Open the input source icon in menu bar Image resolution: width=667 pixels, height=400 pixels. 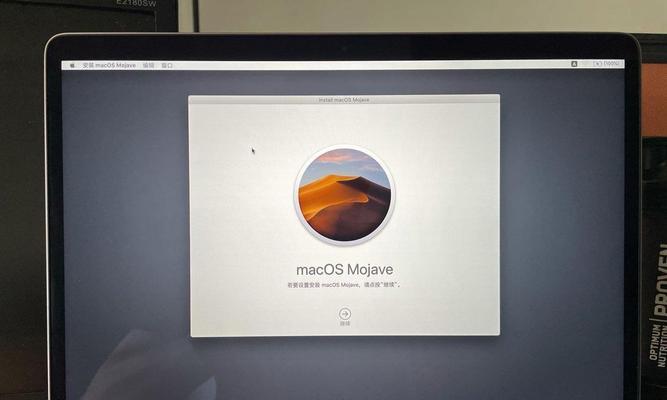(574, 64)
